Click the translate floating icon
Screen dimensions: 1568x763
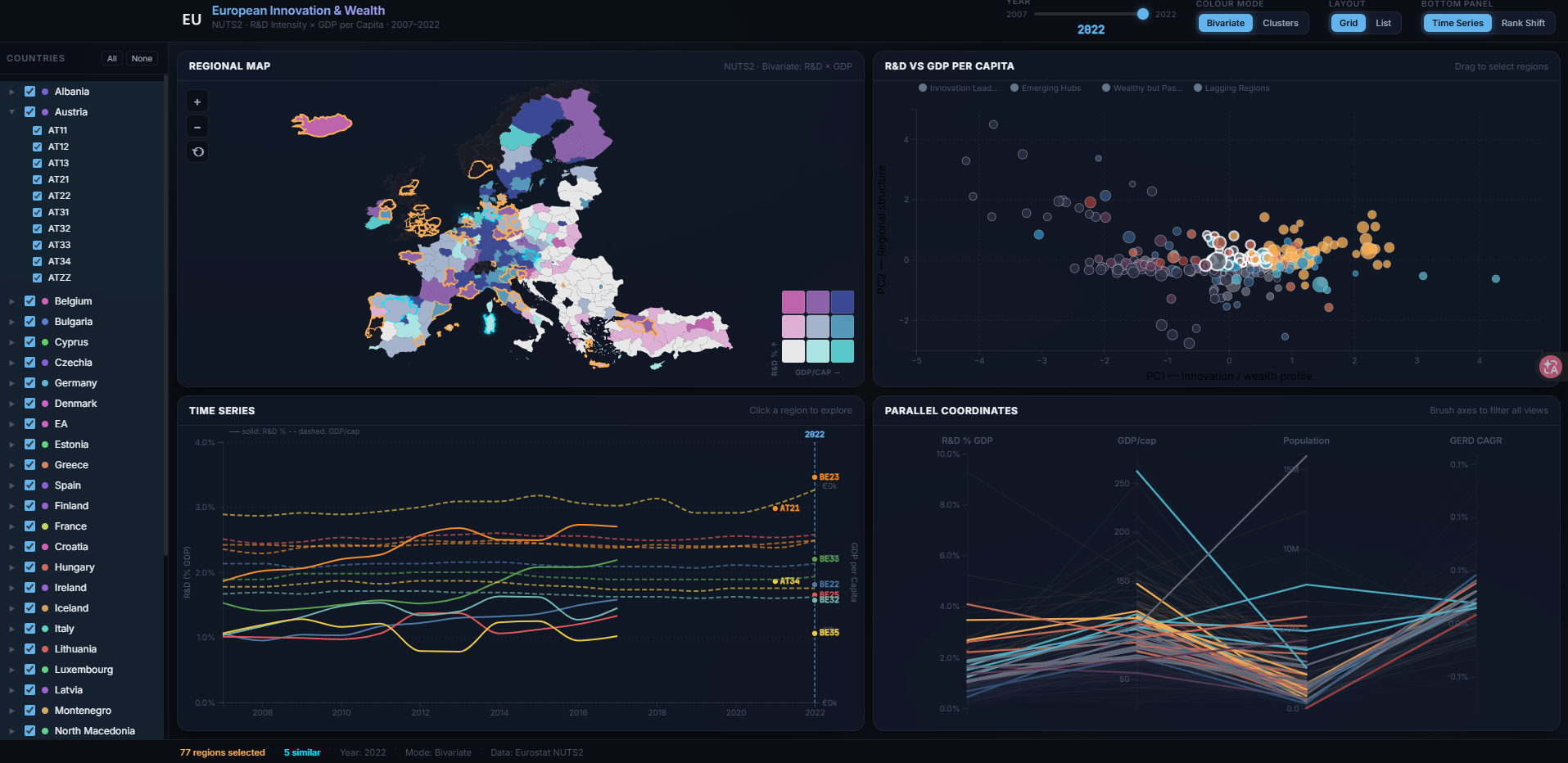point(1550,368)
